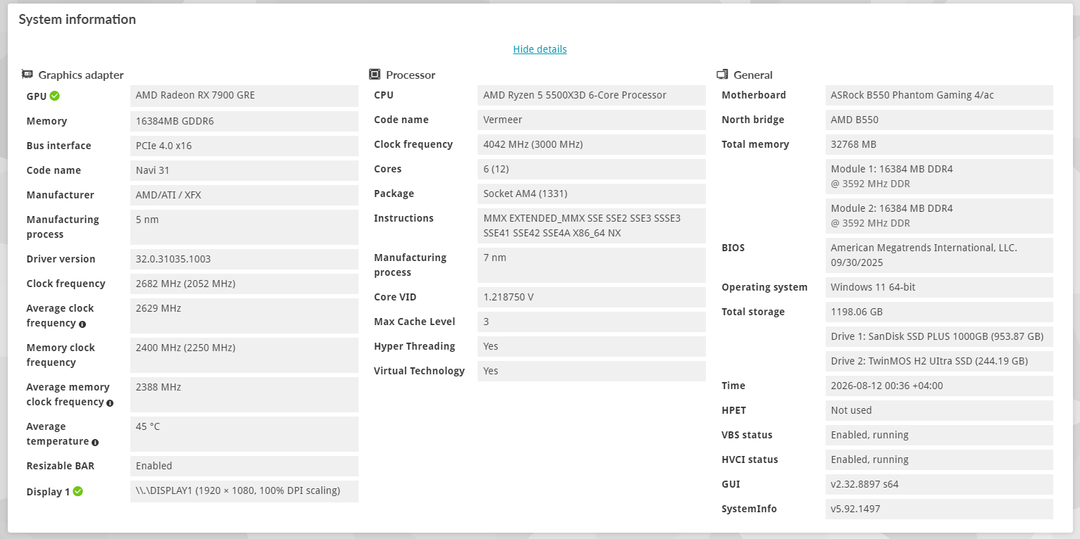This screenshot has width=1080, height=539.
Task: Click the PCIe 4.0 x16 bus interface value
Action: [x=245, y=146]
